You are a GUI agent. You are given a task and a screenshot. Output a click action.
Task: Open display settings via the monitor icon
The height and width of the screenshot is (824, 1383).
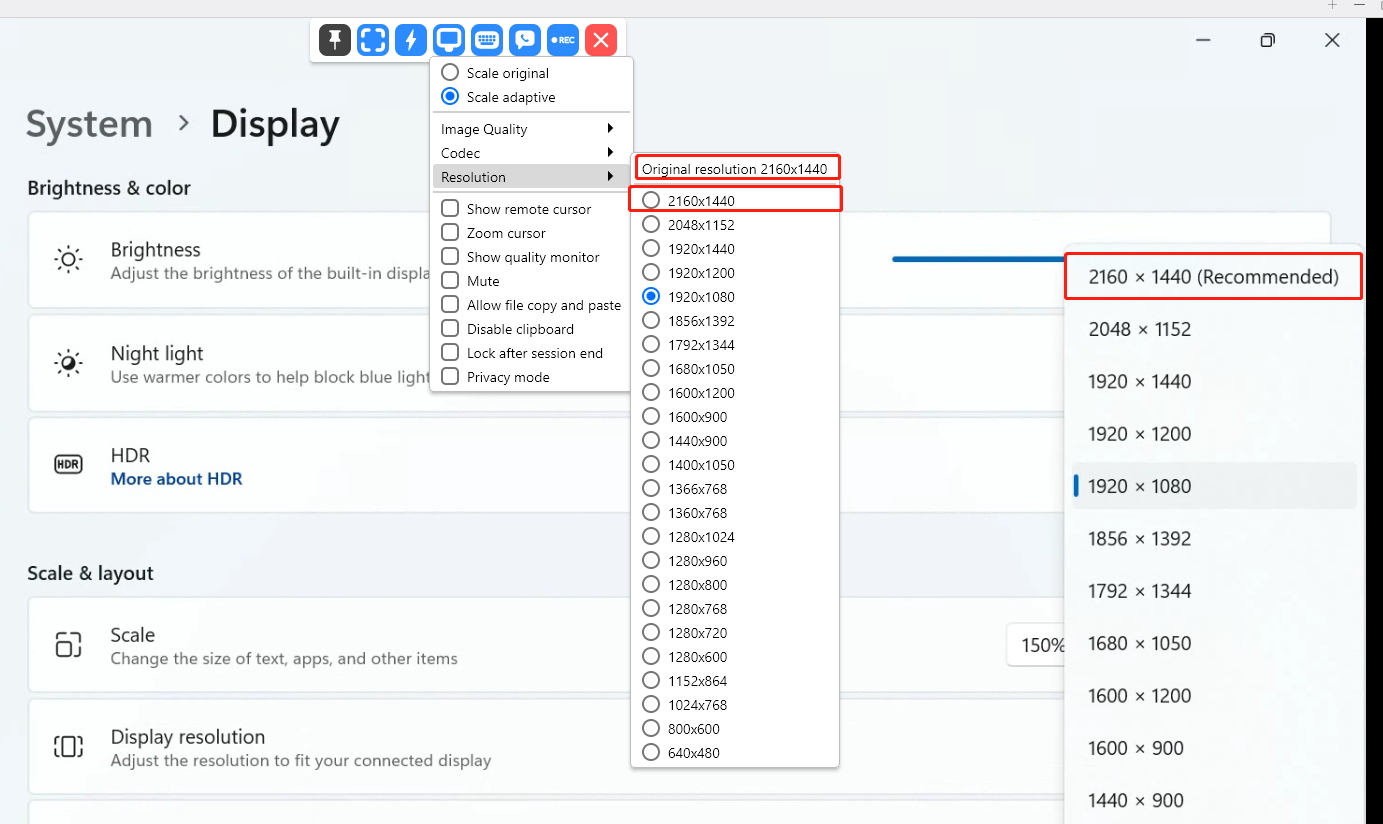[448, 40]
